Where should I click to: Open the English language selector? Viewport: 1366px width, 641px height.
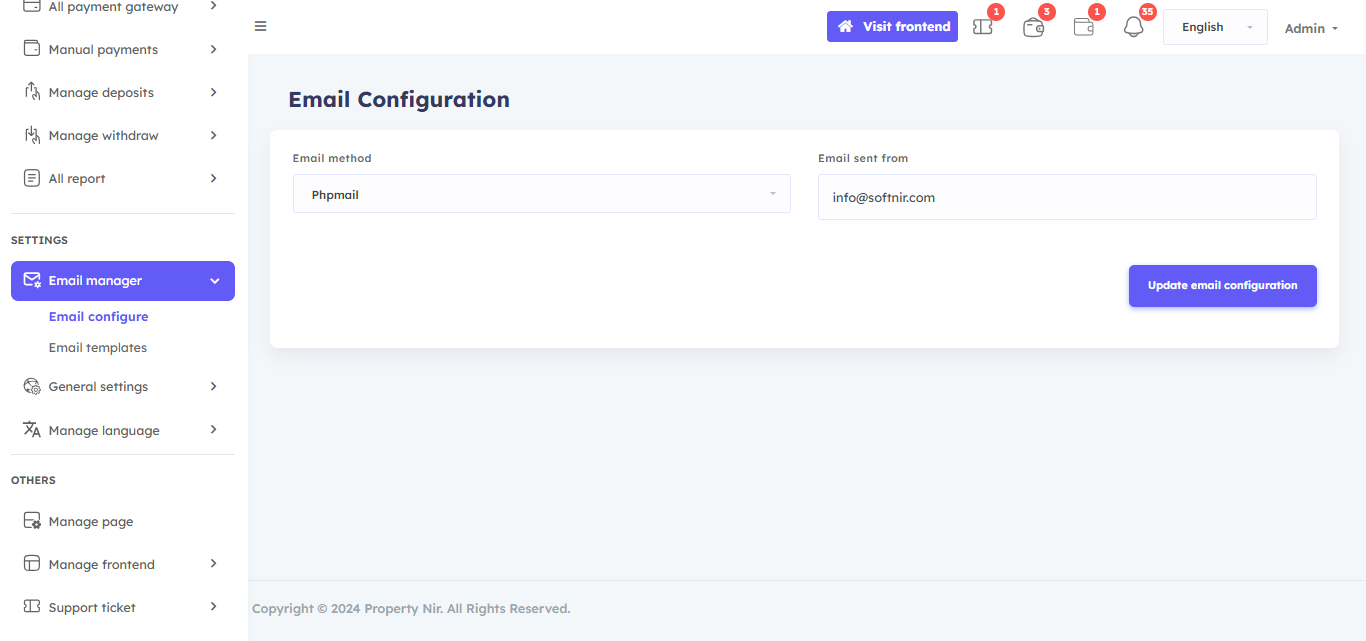[1214, 27]
